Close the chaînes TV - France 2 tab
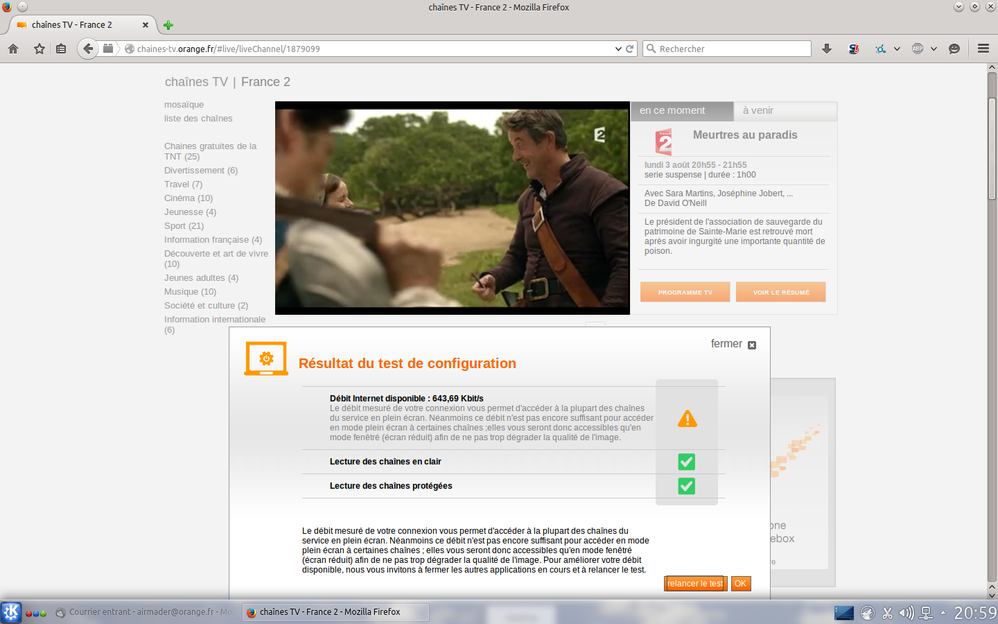Screen dimensions: 998x624 145,25
